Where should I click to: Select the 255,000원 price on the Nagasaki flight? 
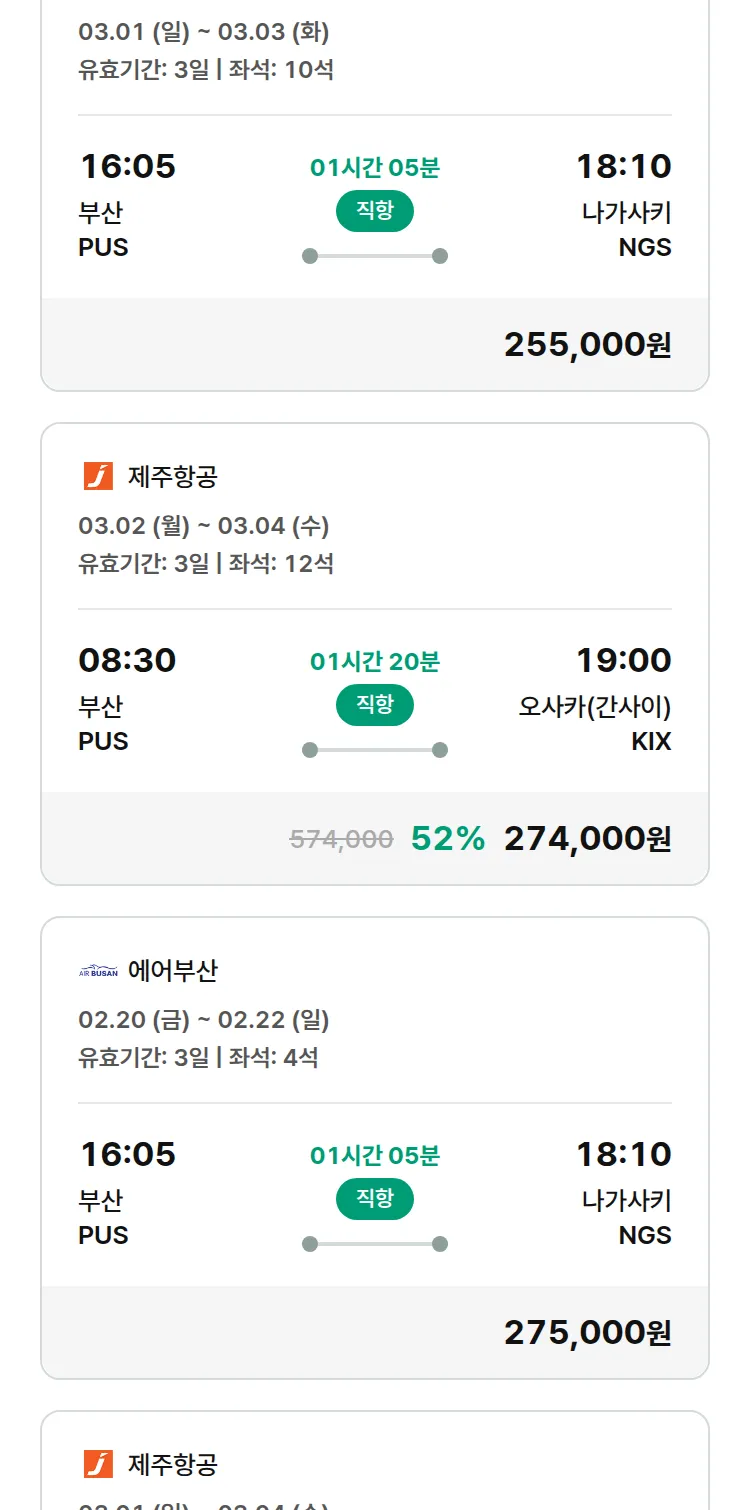click(587, 345)
